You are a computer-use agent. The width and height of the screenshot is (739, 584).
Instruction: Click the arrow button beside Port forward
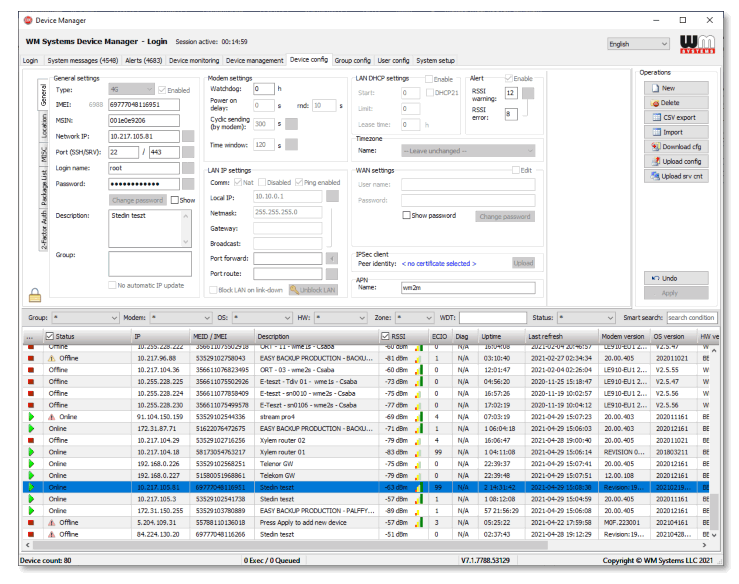tap(332, 258)
